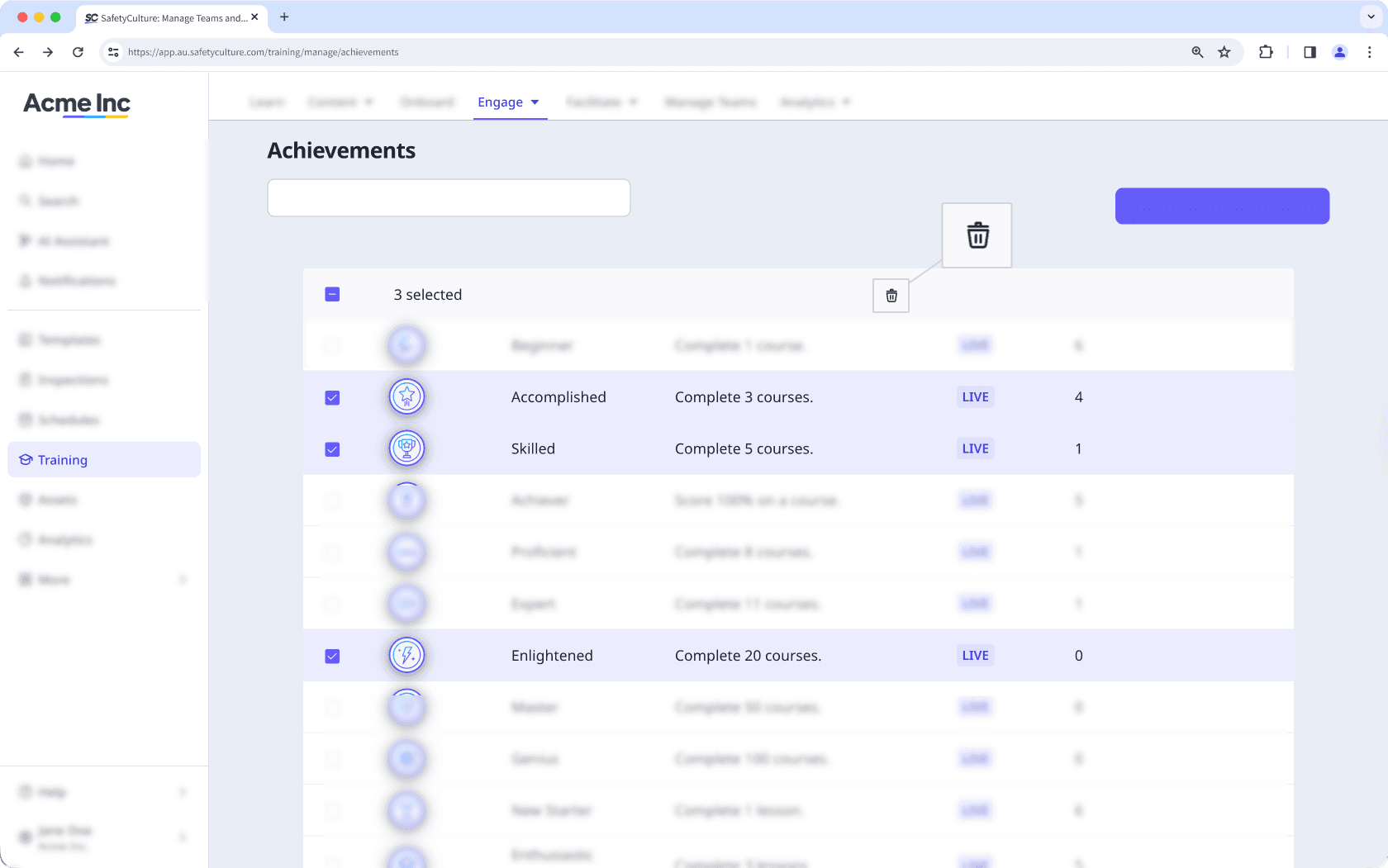This screenshot has height=868, width=1388.
Task: Click the achievements search input field
Action: click(x=449, y=197)
